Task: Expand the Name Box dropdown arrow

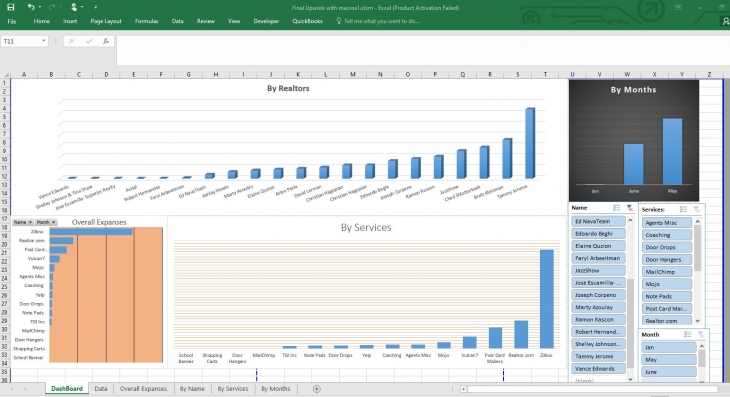Action: (43, 41)
